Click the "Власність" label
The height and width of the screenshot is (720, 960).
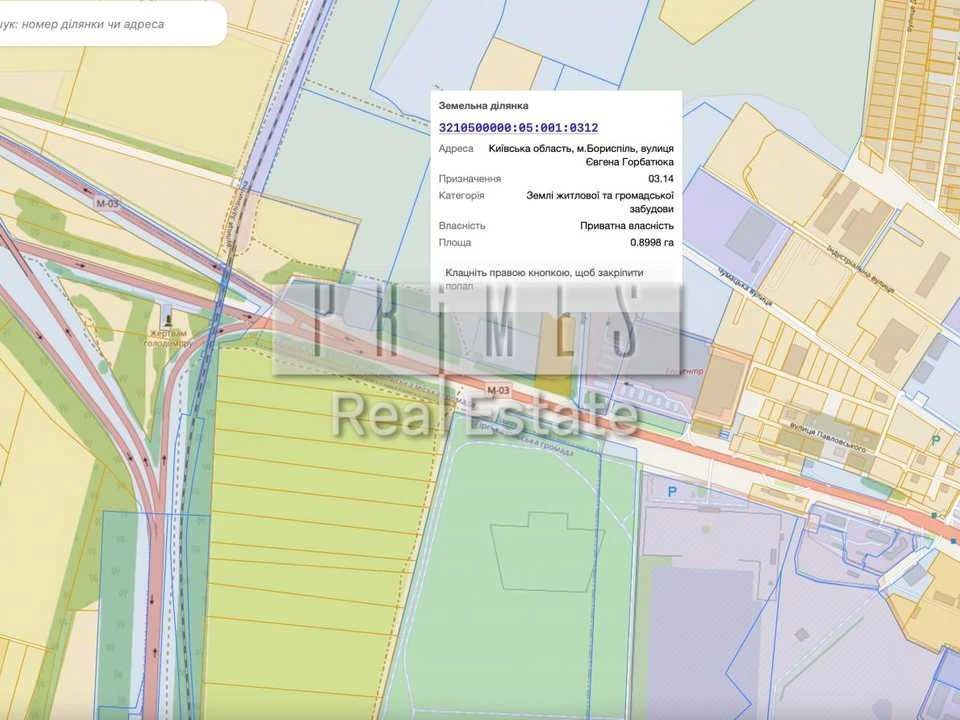click(x=462, y=225)
